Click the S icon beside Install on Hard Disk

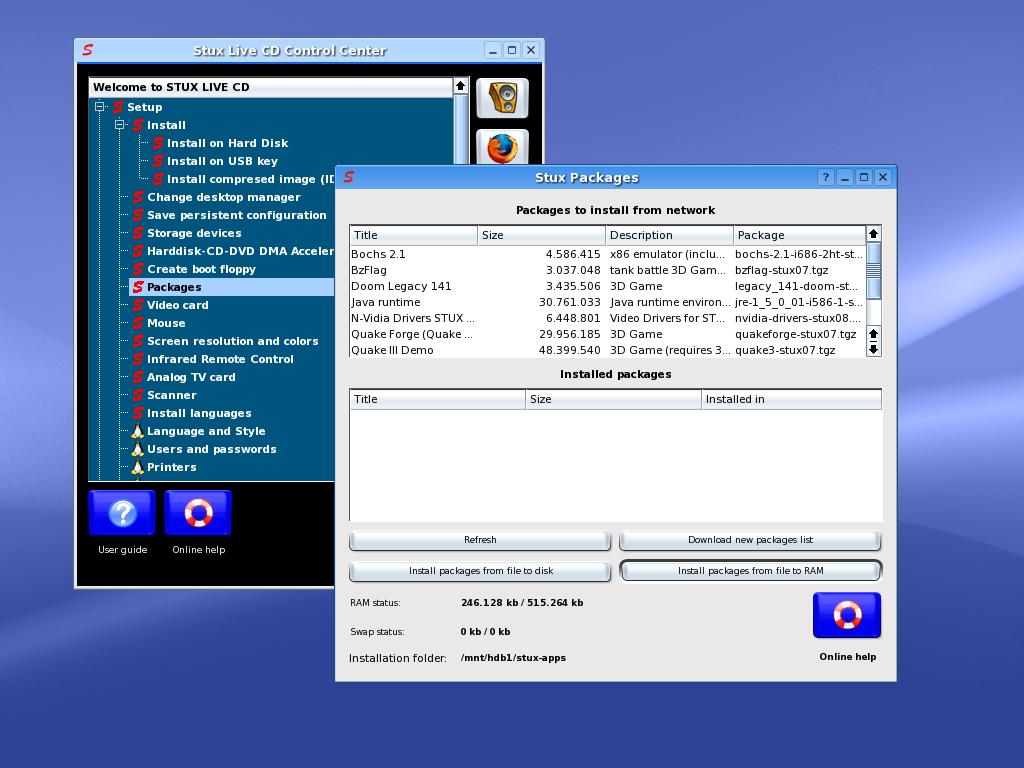click(158, 143)
